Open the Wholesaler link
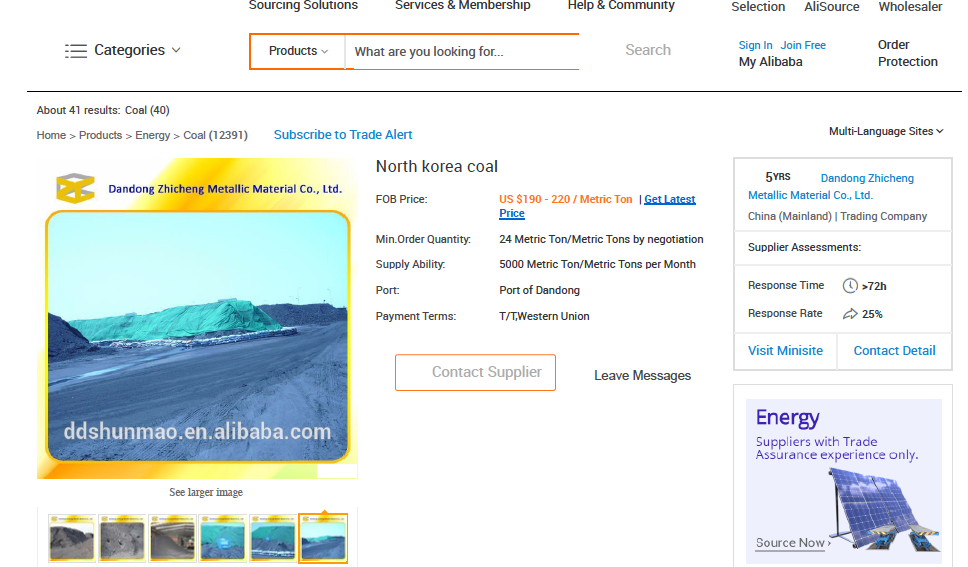968x567 pixels. click(910, 7)
